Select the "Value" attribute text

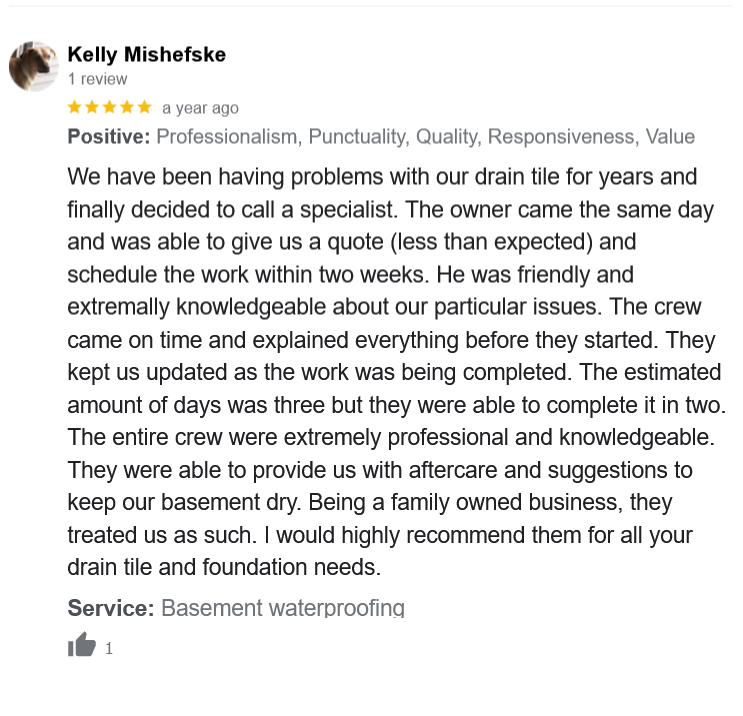tap(670, 136)
